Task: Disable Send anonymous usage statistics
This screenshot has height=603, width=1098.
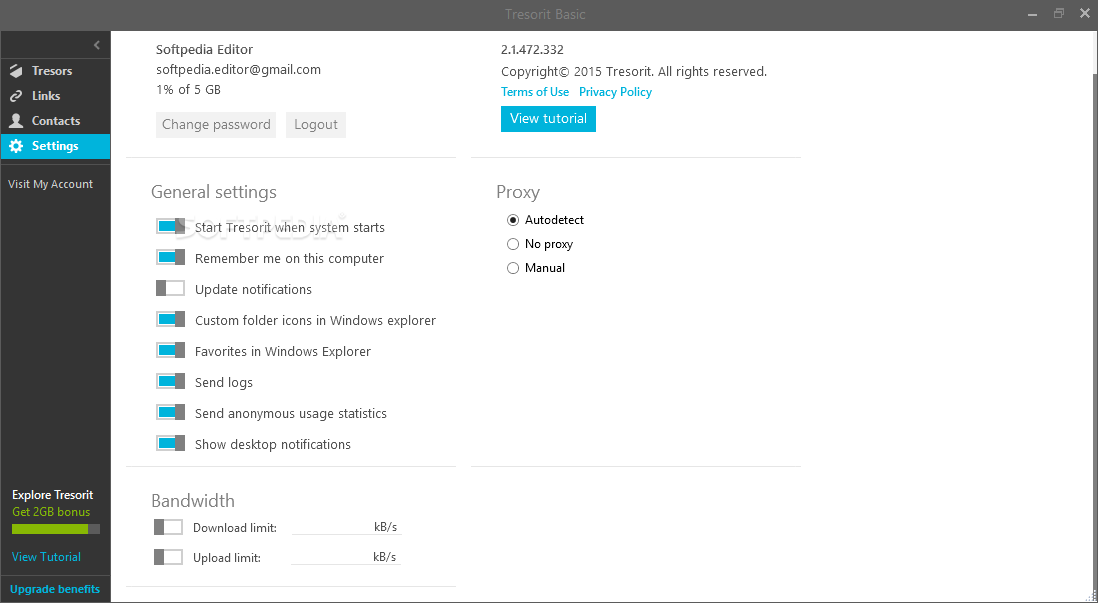Action: point(170,413)
